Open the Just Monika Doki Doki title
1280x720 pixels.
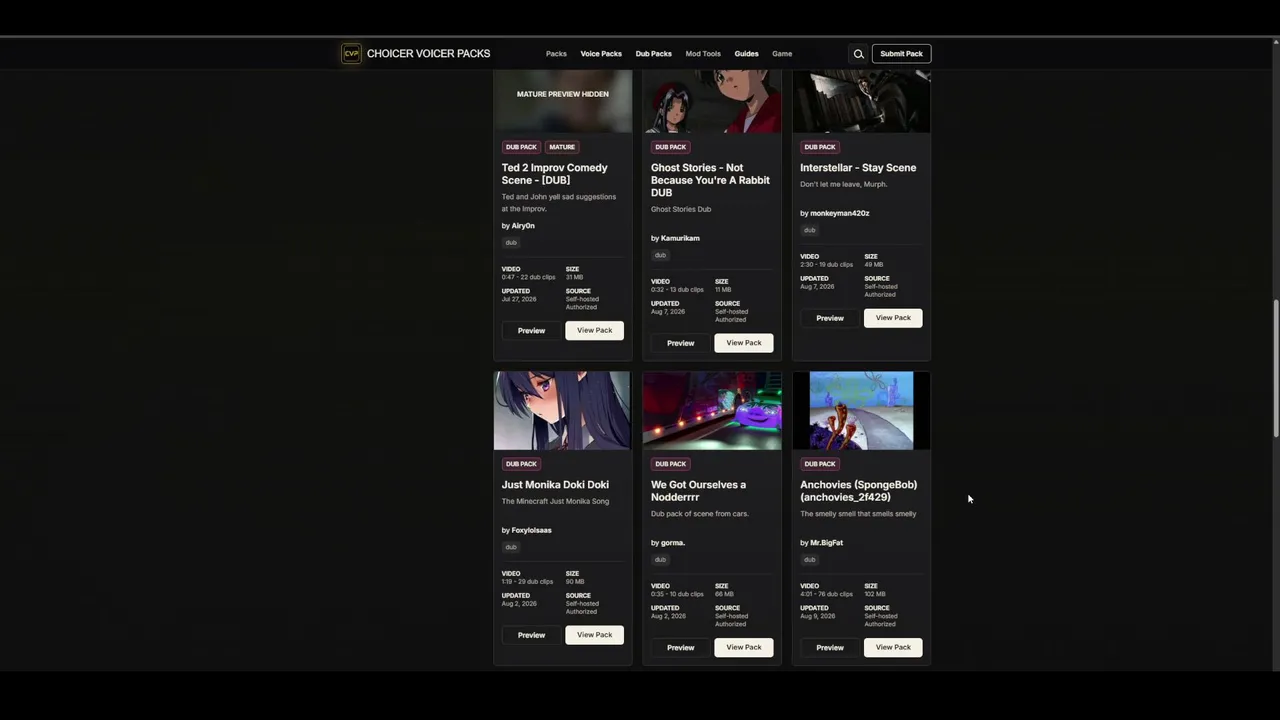[x=555, y=485]
